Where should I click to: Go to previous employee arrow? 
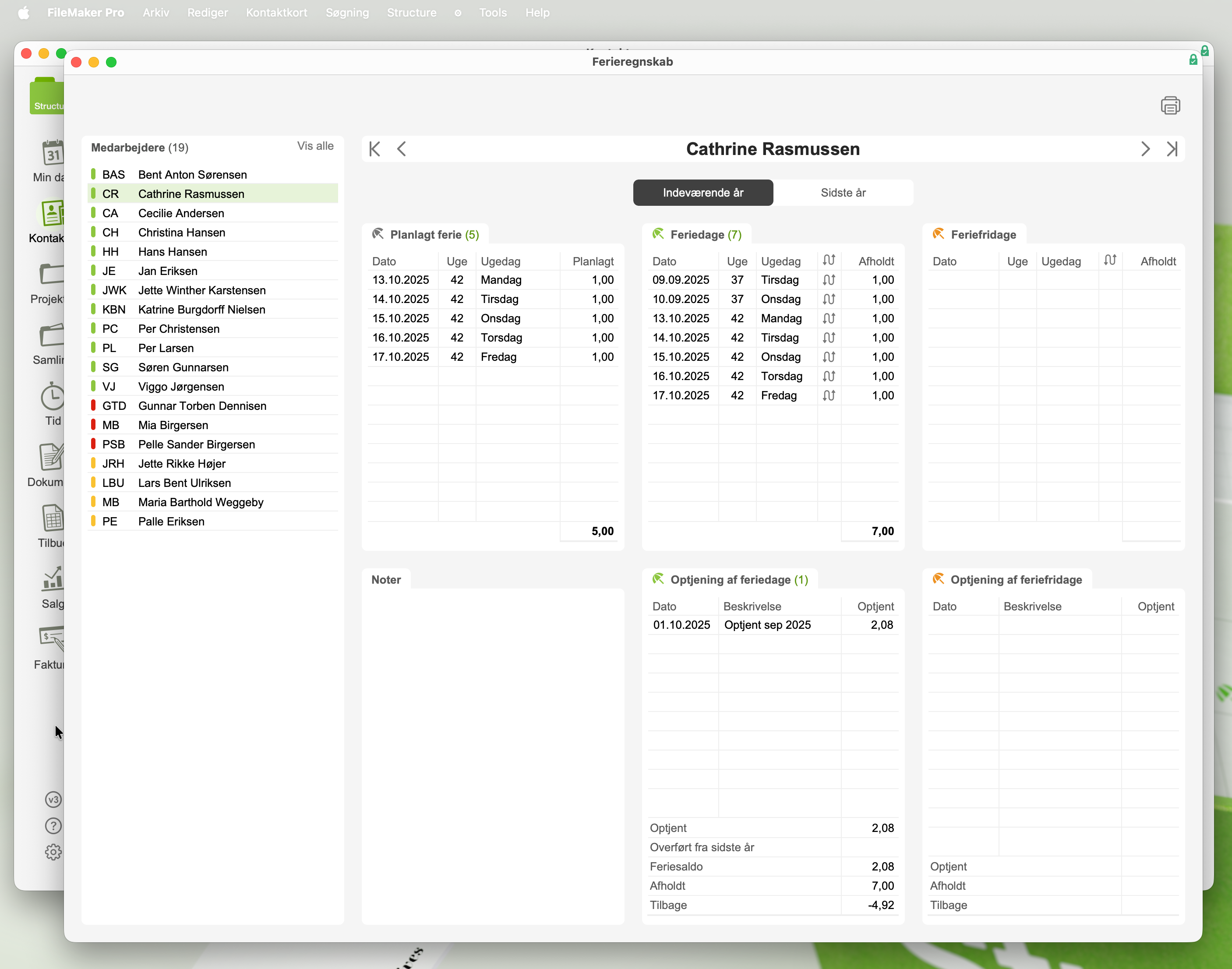pos(402,149)
